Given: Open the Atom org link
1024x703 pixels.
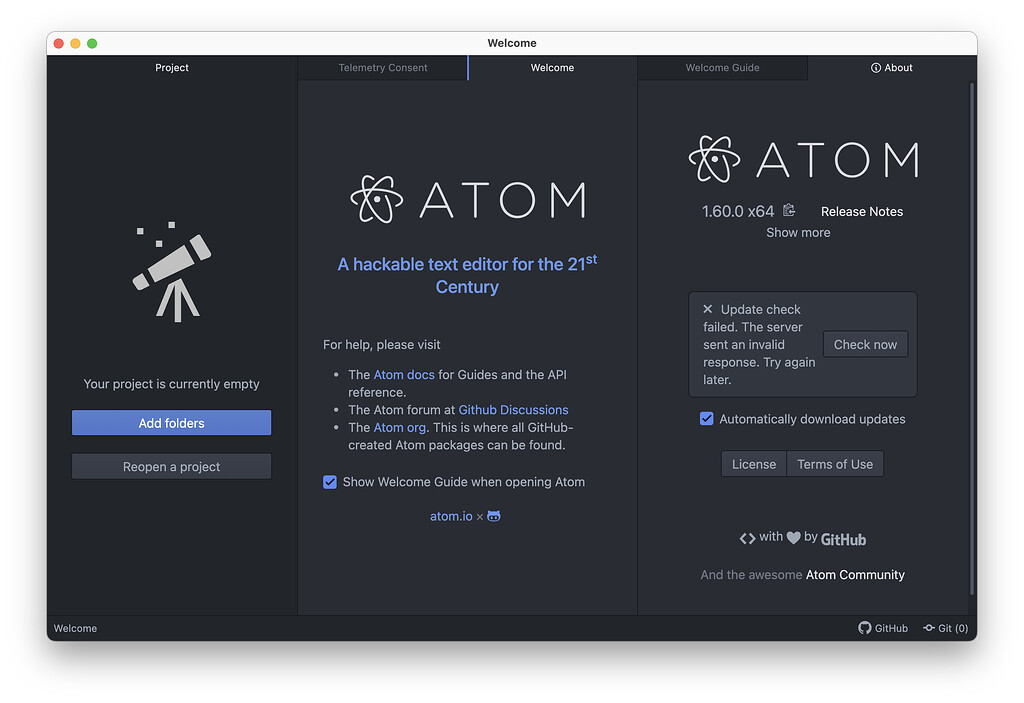Looking at the screenshot, I should click(x=400, y=428).
